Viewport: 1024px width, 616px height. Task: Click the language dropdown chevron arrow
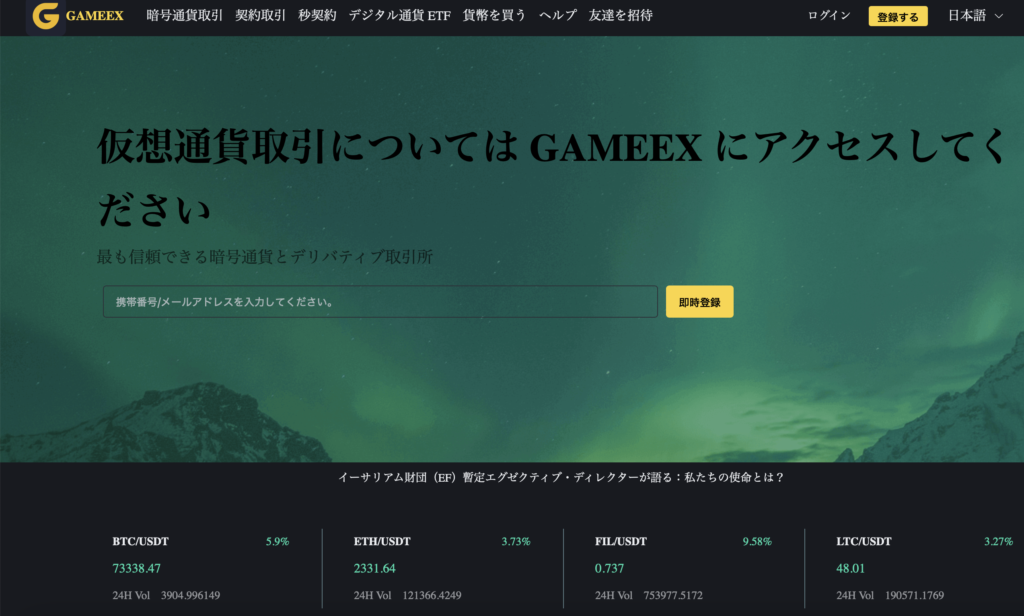pos(998,16)
